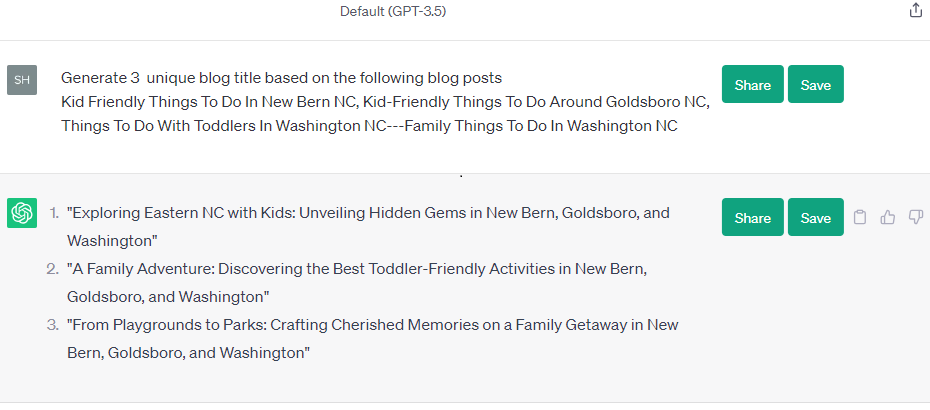Screen dimensions: 930x410
Task: Mark the response with thumbs down
Action: point(915,217)
